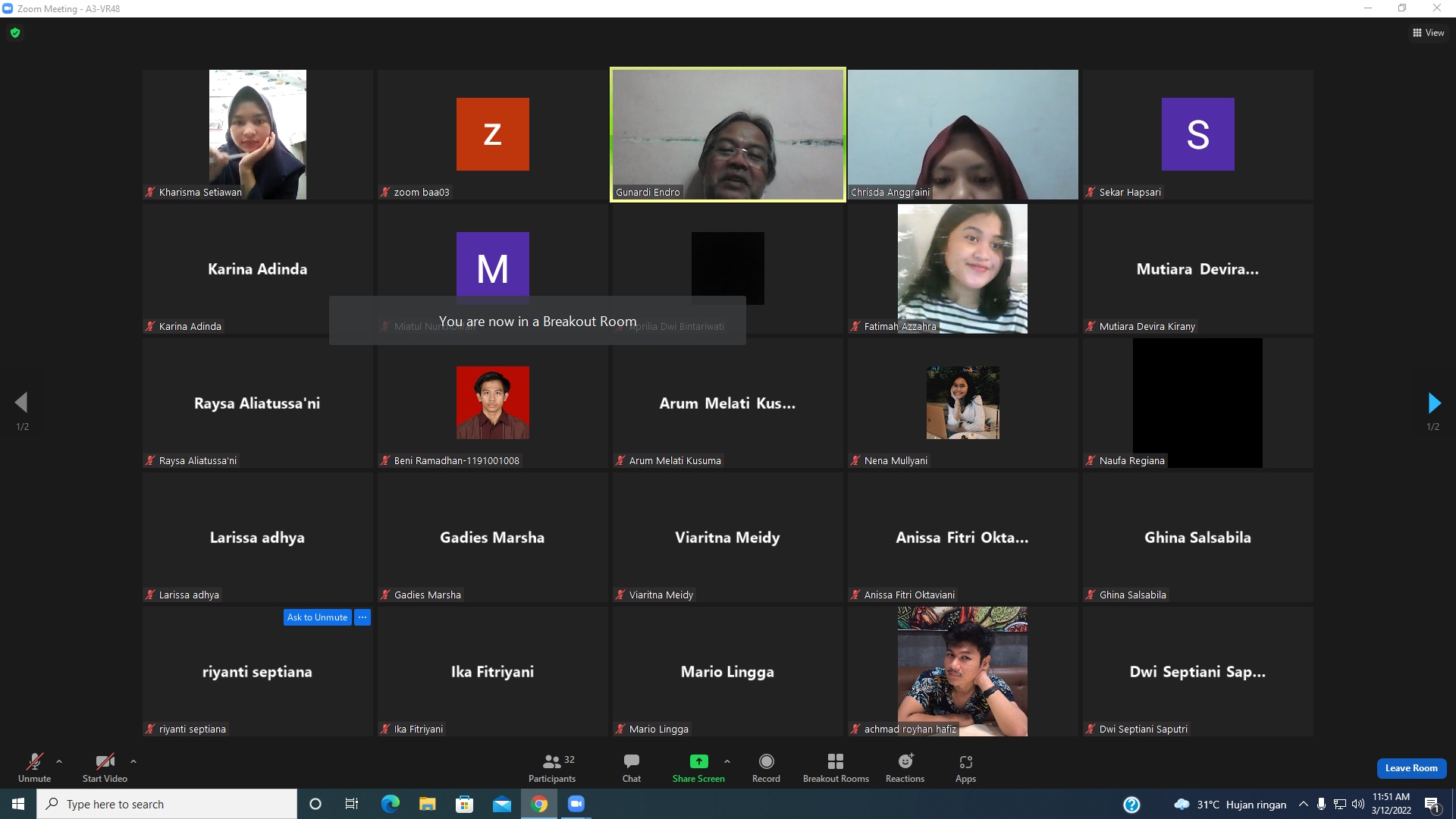Select Chrisda Anggraini's video tile

[x=963, y=134]
